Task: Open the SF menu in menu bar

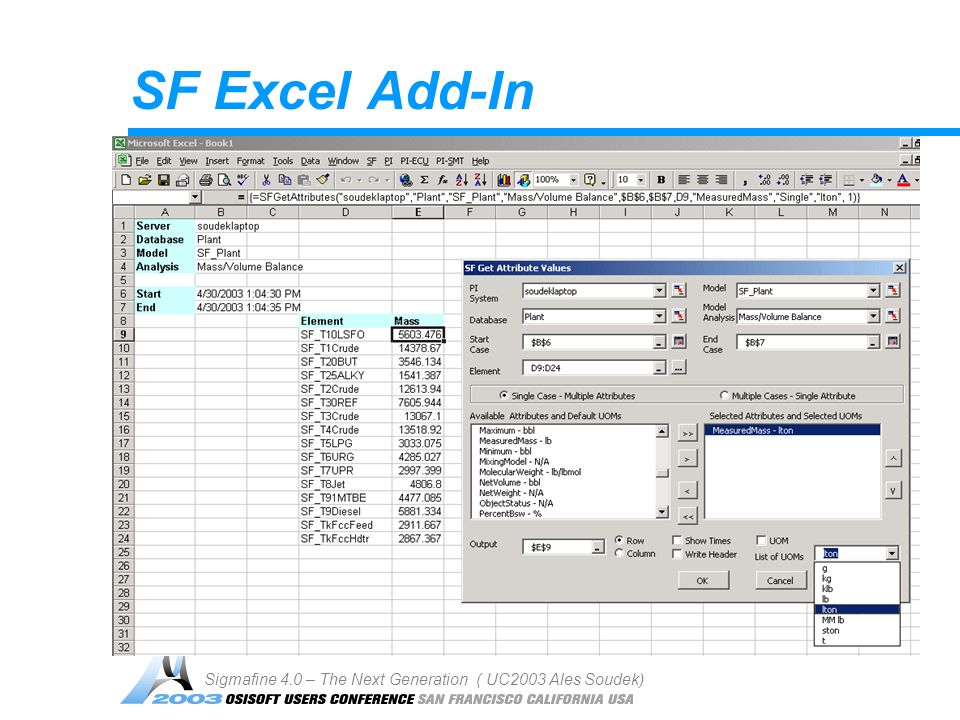Action: [371, 161]
